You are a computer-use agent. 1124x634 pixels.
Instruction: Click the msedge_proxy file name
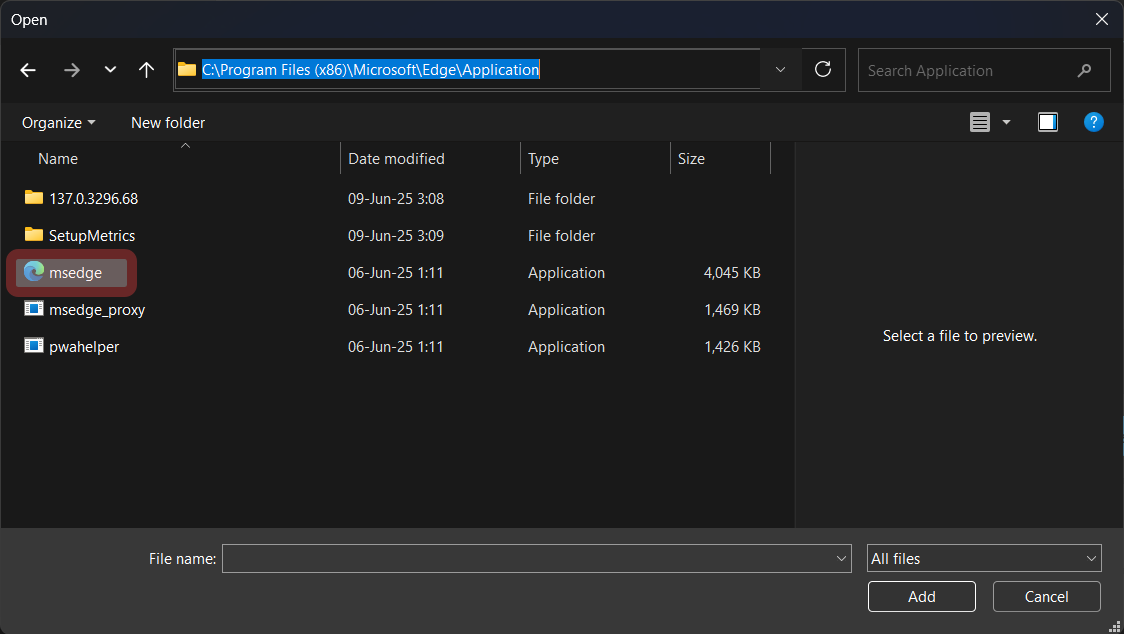pyautogui.click(x=97, y=311)
